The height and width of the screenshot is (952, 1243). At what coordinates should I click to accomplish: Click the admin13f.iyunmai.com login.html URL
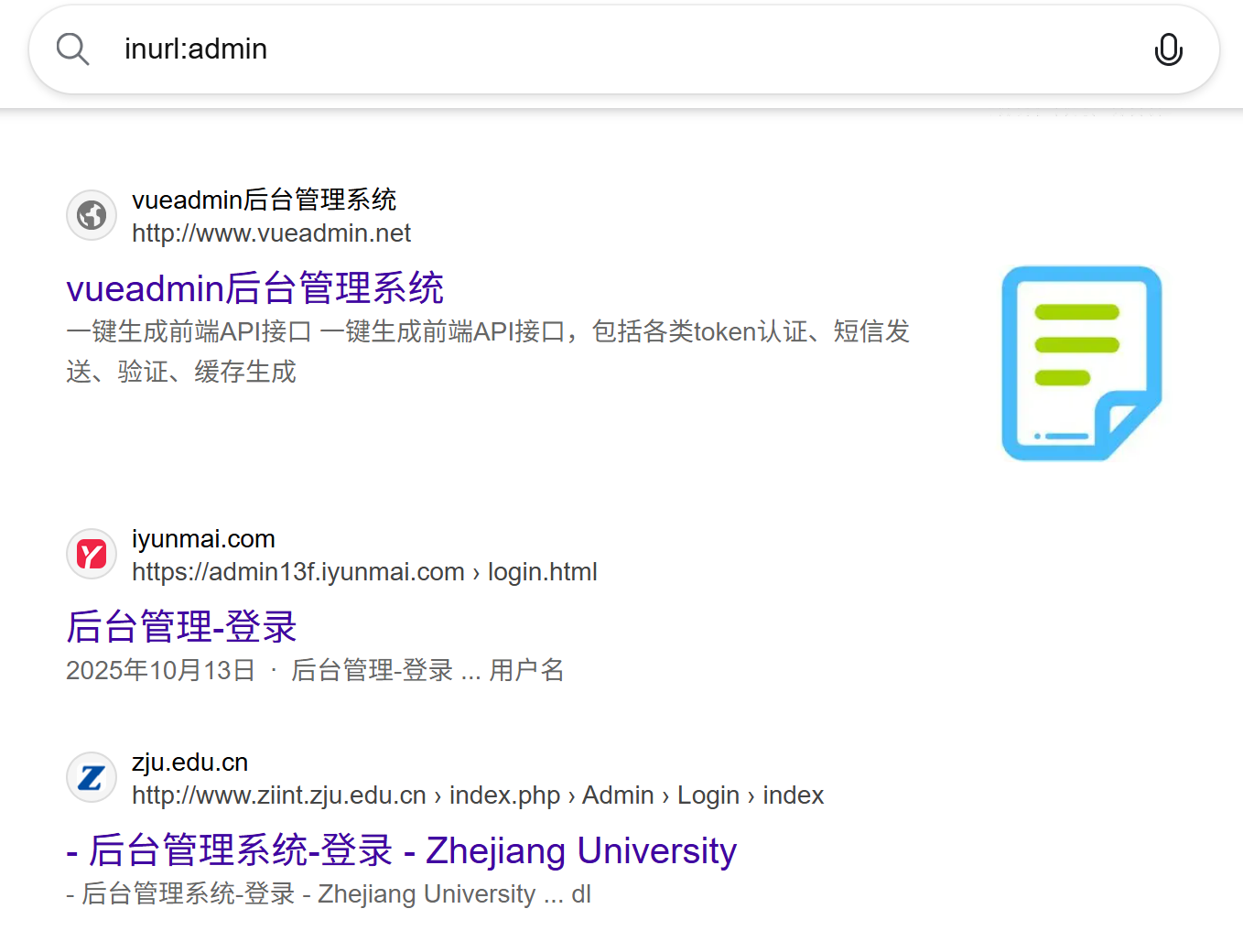[x=364, y=572]
